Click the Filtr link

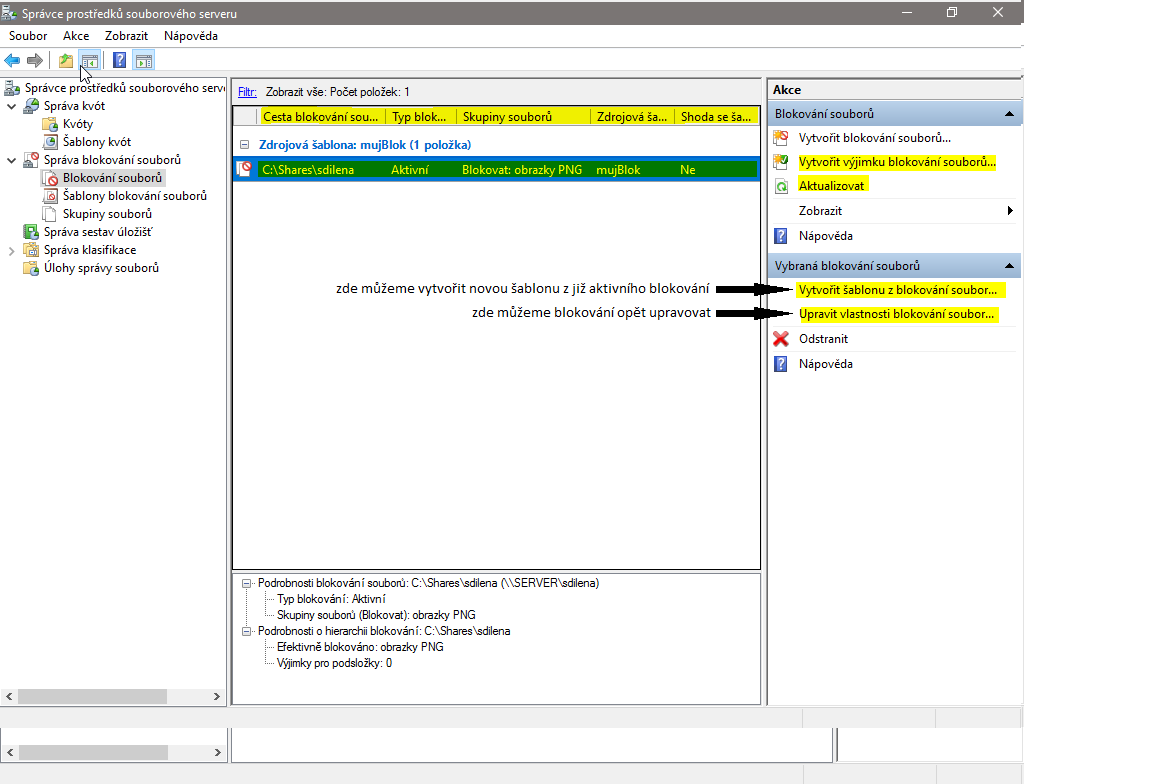(x=247, y=91)
